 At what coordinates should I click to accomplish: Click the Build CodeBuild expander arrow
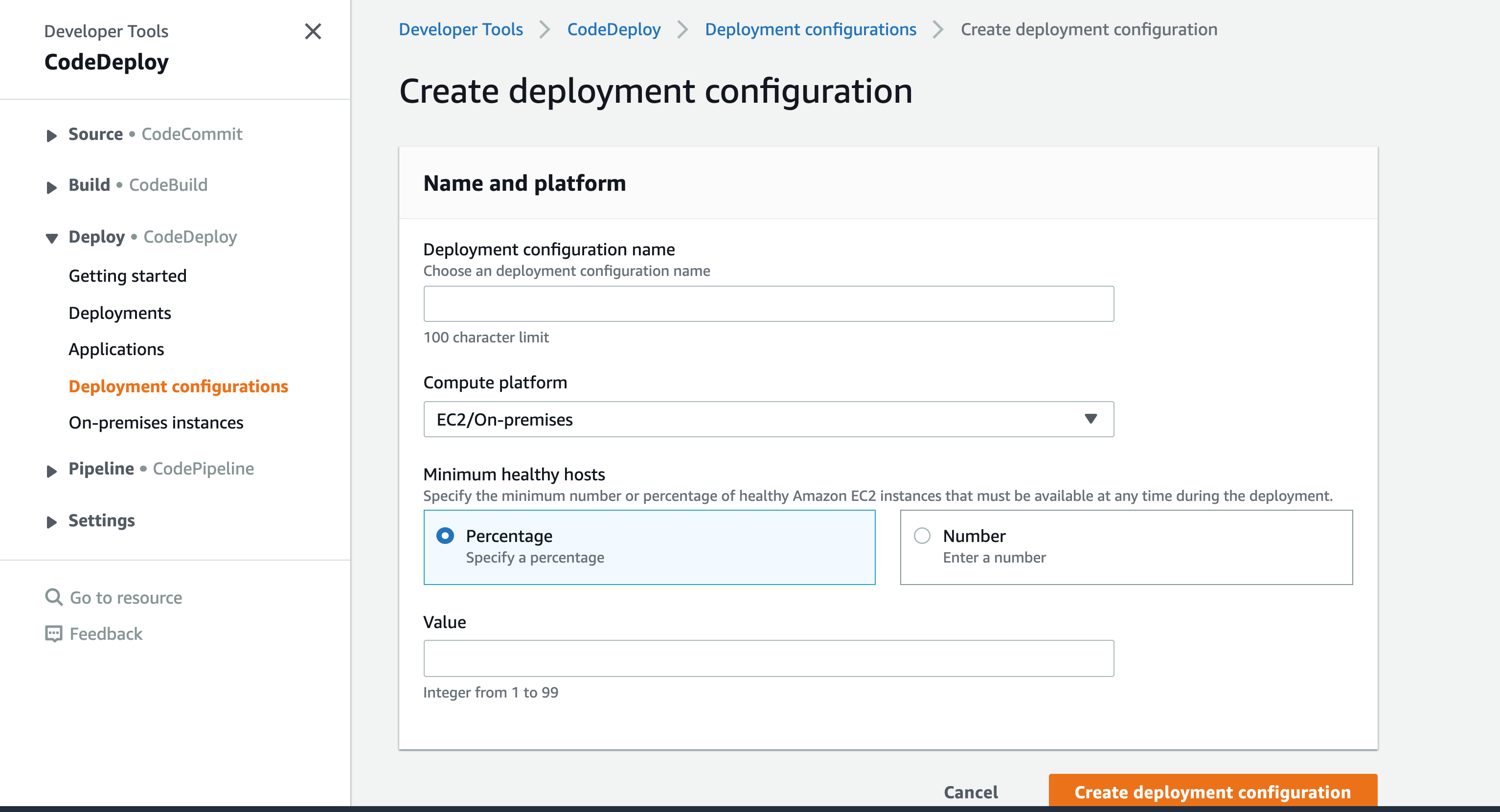[x=52, y=185]
